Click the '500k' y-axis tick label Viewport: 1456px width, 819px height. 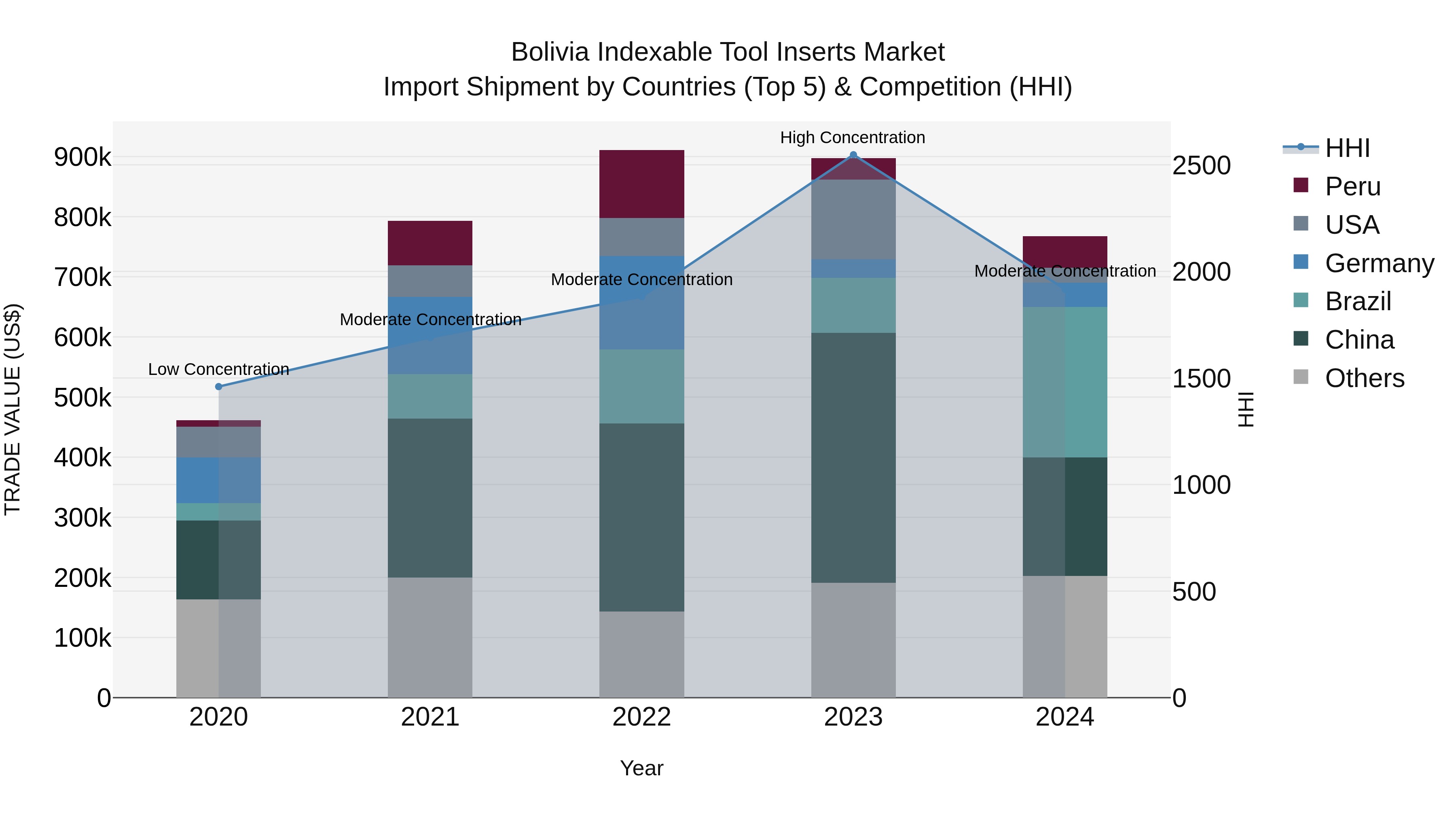pyautogui.click(x=83, y=397)
